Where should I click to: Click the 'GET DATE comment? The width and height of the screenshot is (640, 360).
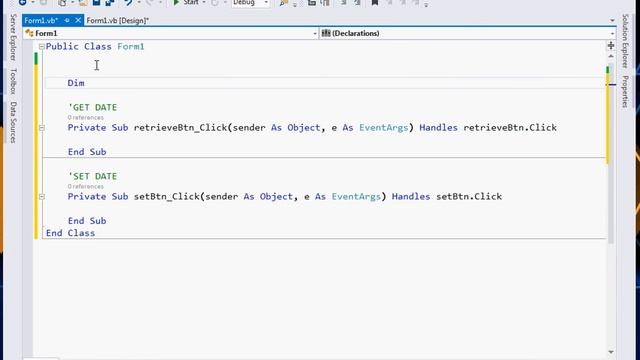(x=93, y=107)
